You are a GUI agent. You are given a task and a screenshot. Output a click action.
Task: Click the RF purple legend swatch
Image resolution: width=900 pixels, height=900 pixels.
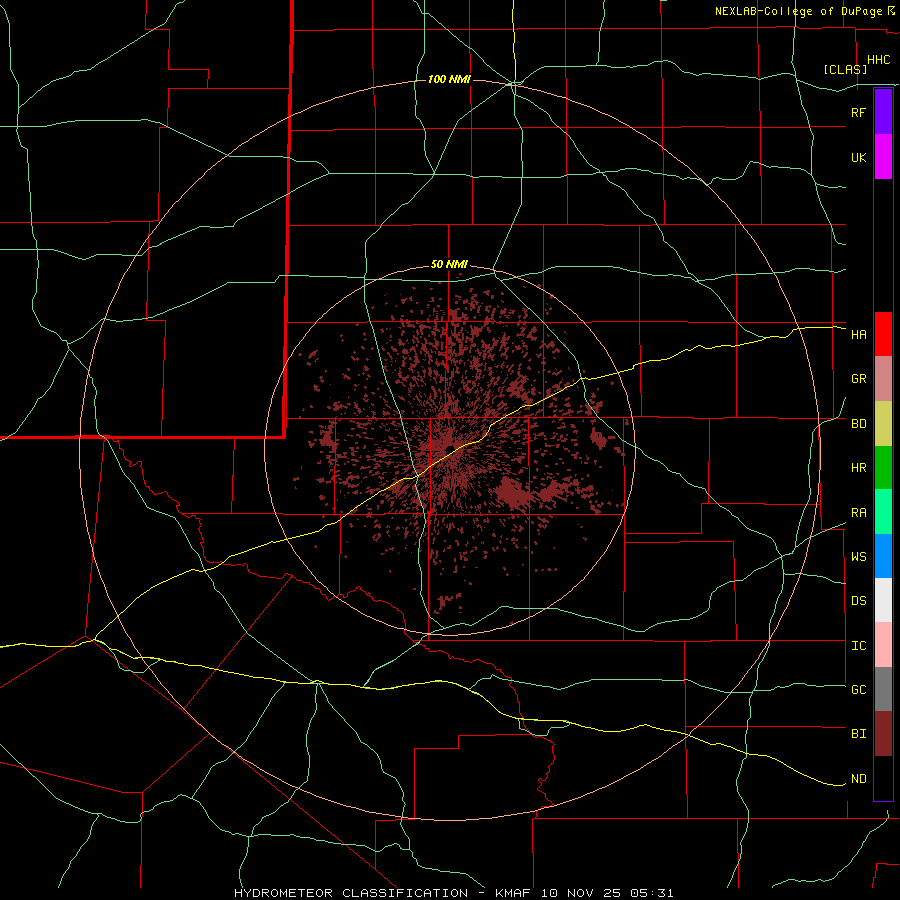point(883,112)
